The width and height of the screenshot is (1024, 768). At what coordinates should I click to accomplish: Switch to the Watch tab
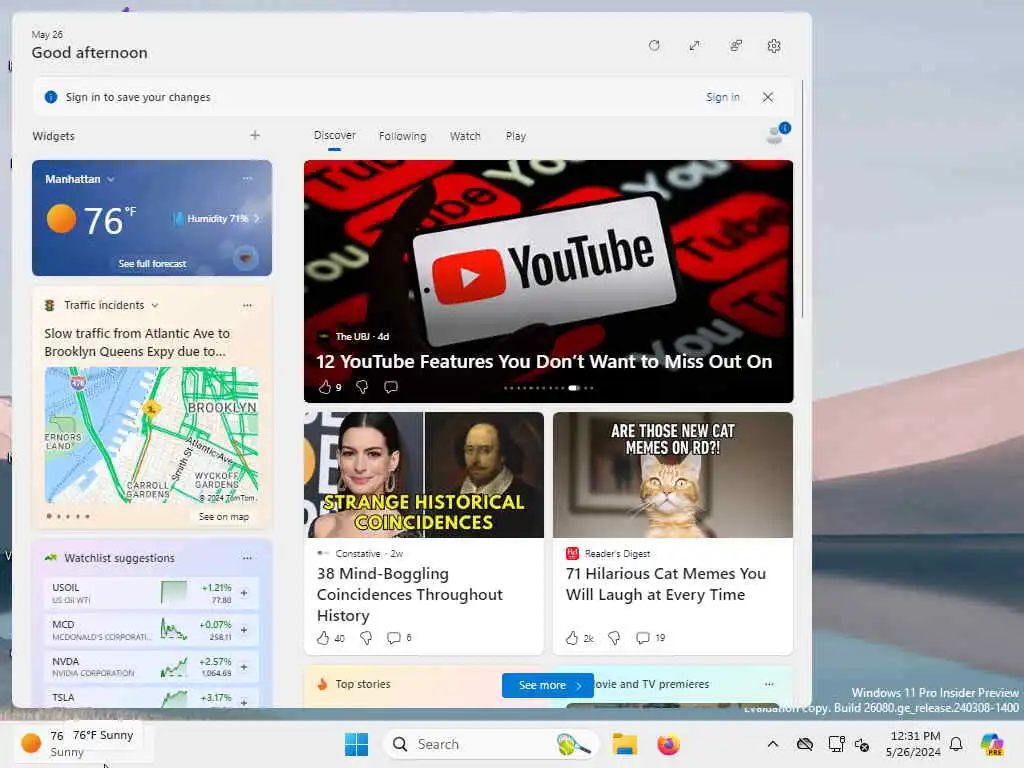[x=465, y=136]
